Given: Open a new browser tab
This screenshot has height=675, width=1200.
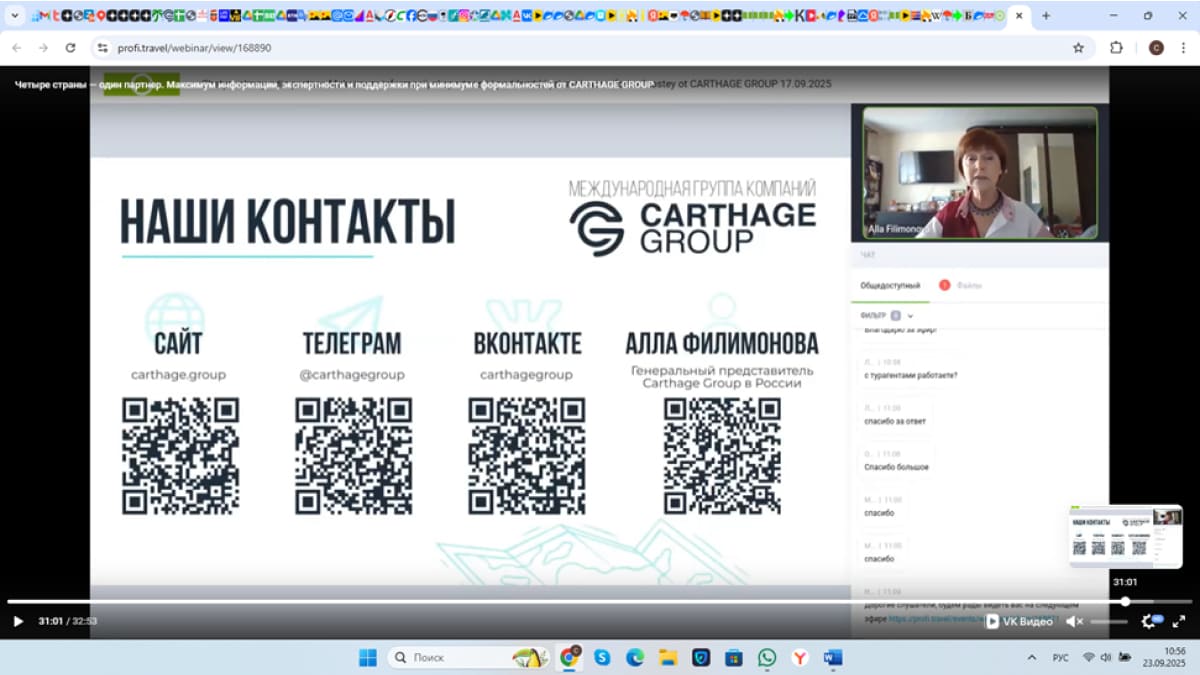Looking at the screenshot, I should click(x=1046, y=16).
